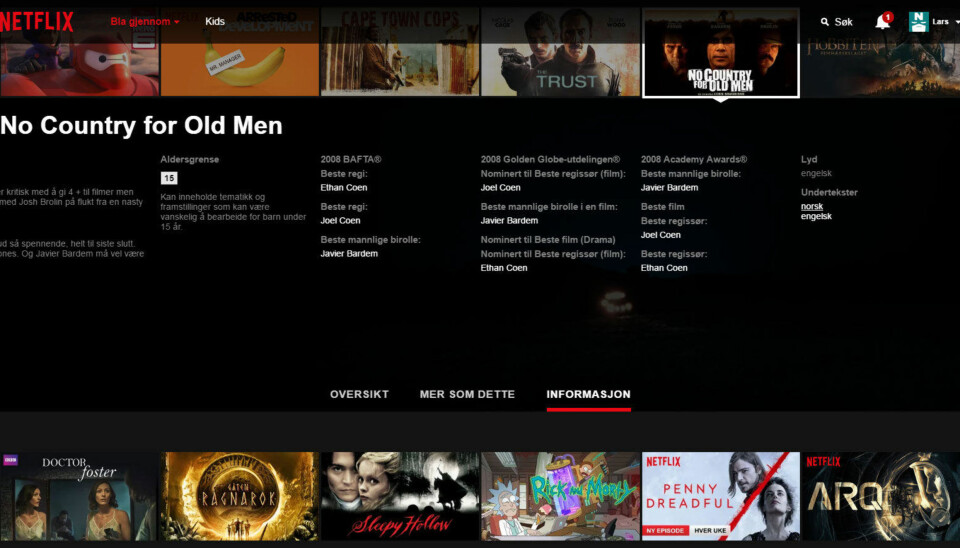Click the 2008 Academy Awards heading
The height and width of the screenshot is (548, 960).
pos(694,159)
